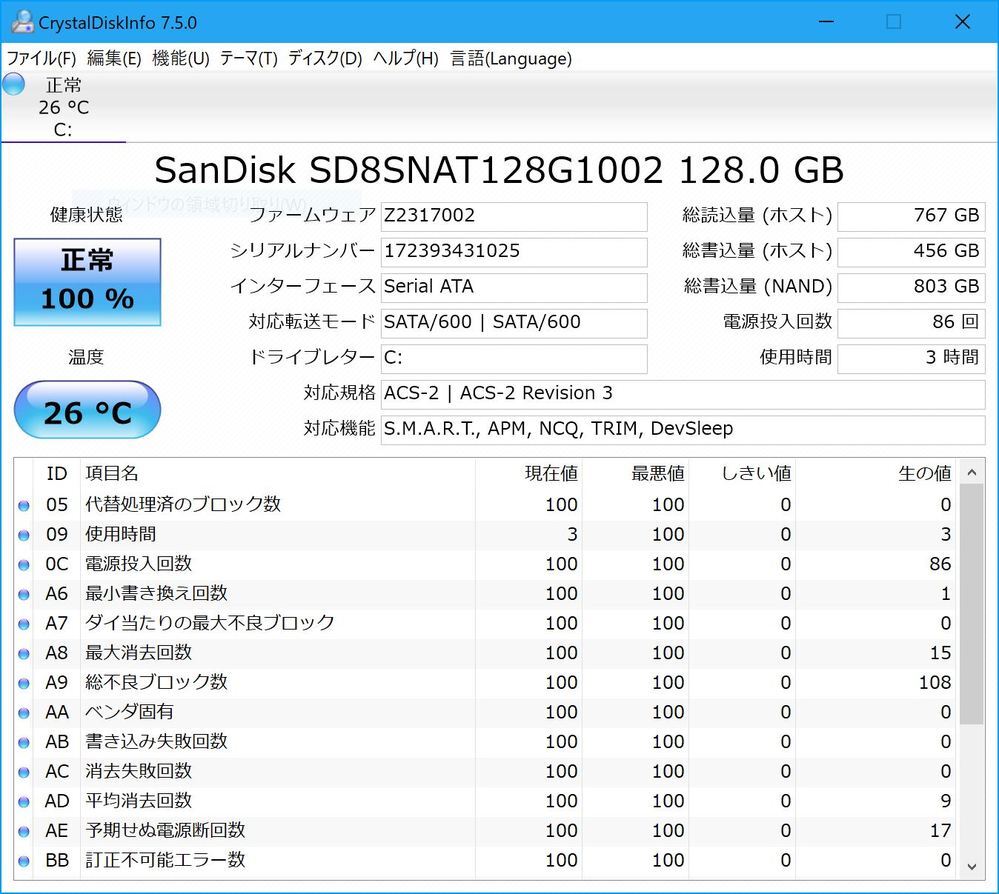This screenshot has height=894, width=999.
Task: Click the 総書込量 (ホスト) value 456 GB
Action: coord(911,252)
